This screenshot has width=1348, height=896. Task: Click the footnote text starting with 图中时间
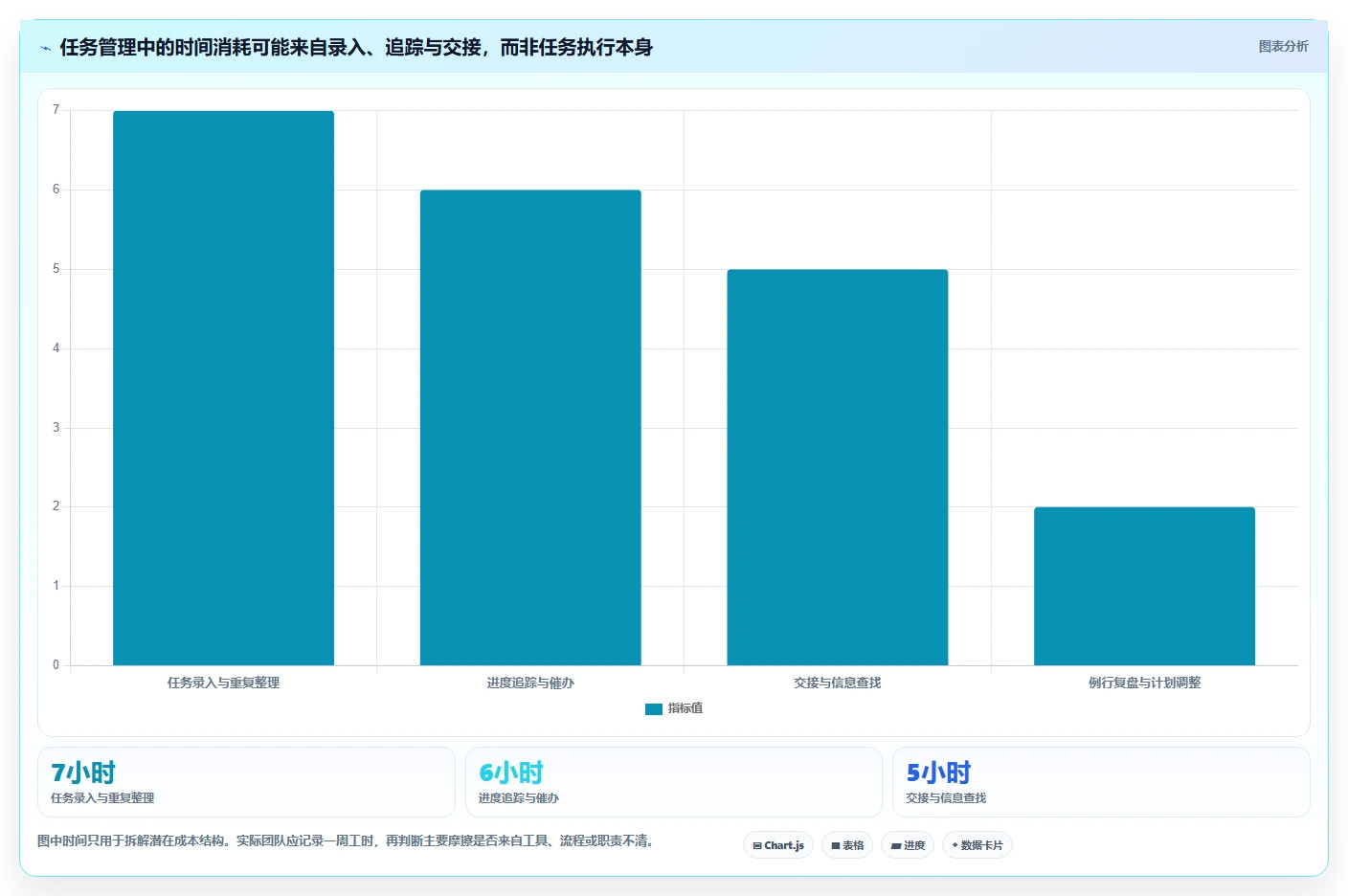point(345,841)
